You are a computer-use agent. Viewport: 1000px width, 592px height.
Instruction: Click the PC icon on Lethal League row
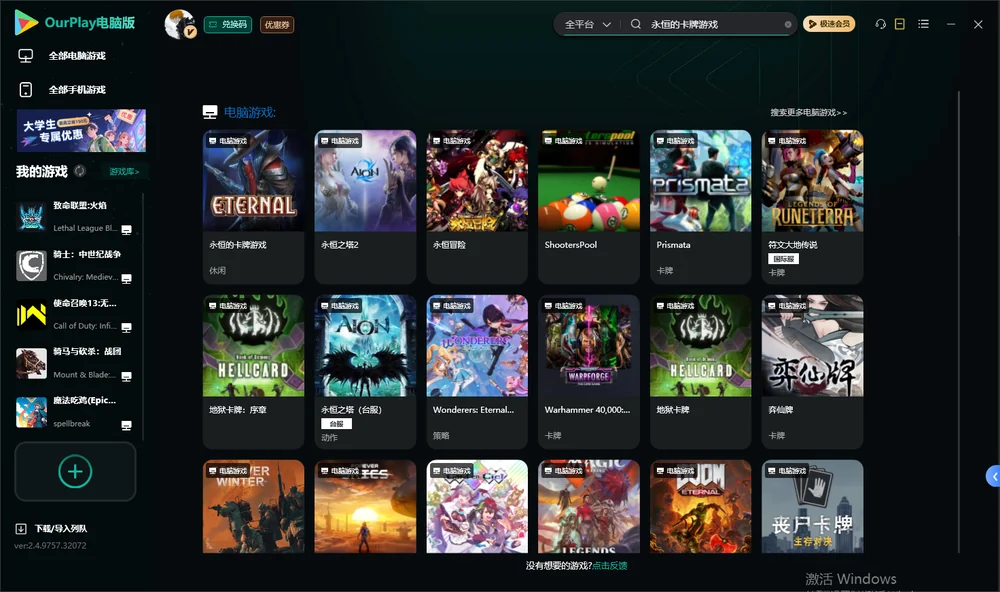[126, 230]
